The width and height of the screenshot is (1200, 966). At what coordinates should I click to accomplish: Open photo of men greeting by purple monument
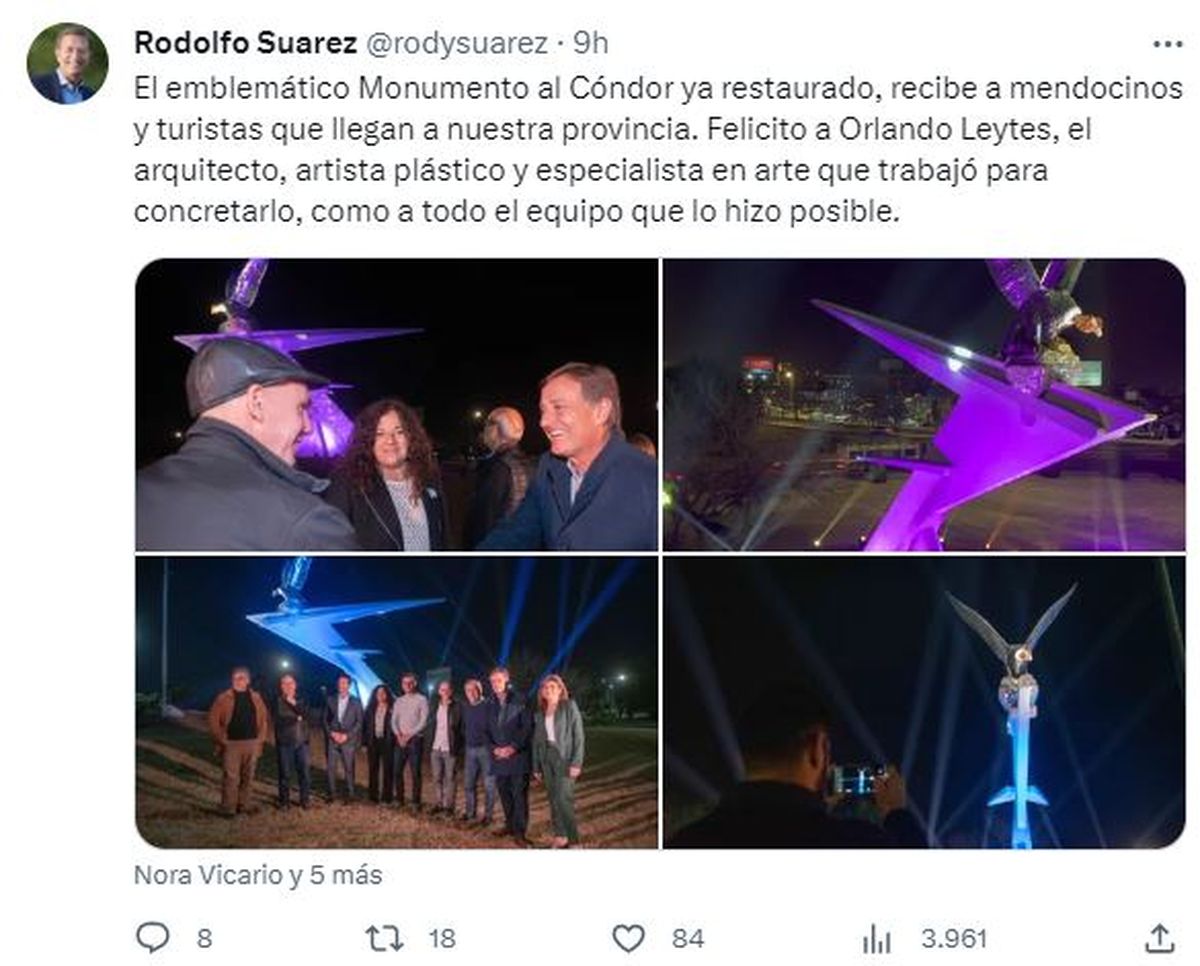396,404
